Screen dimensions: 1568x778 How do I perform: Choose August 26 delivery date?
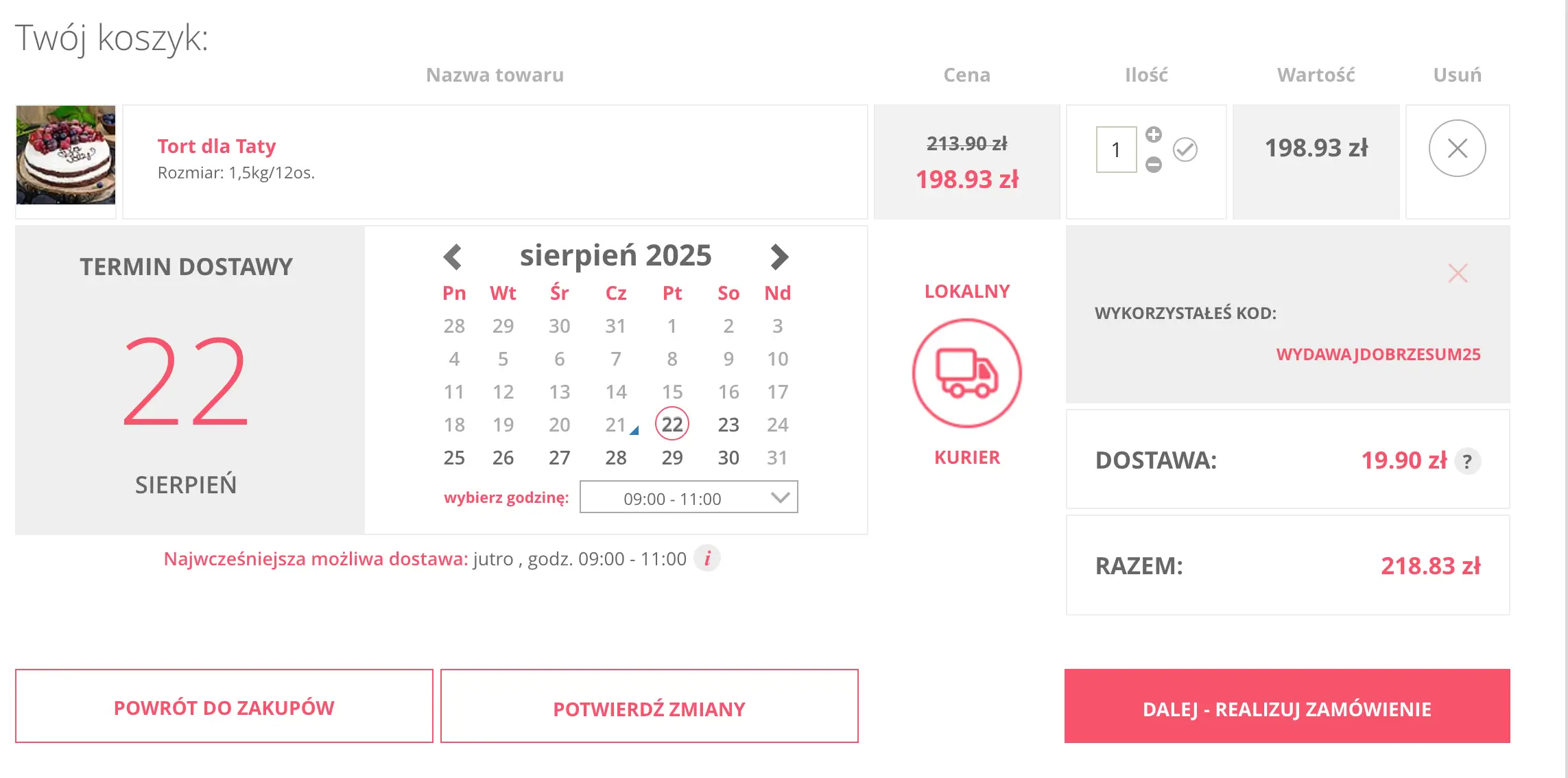click(503, 458)
